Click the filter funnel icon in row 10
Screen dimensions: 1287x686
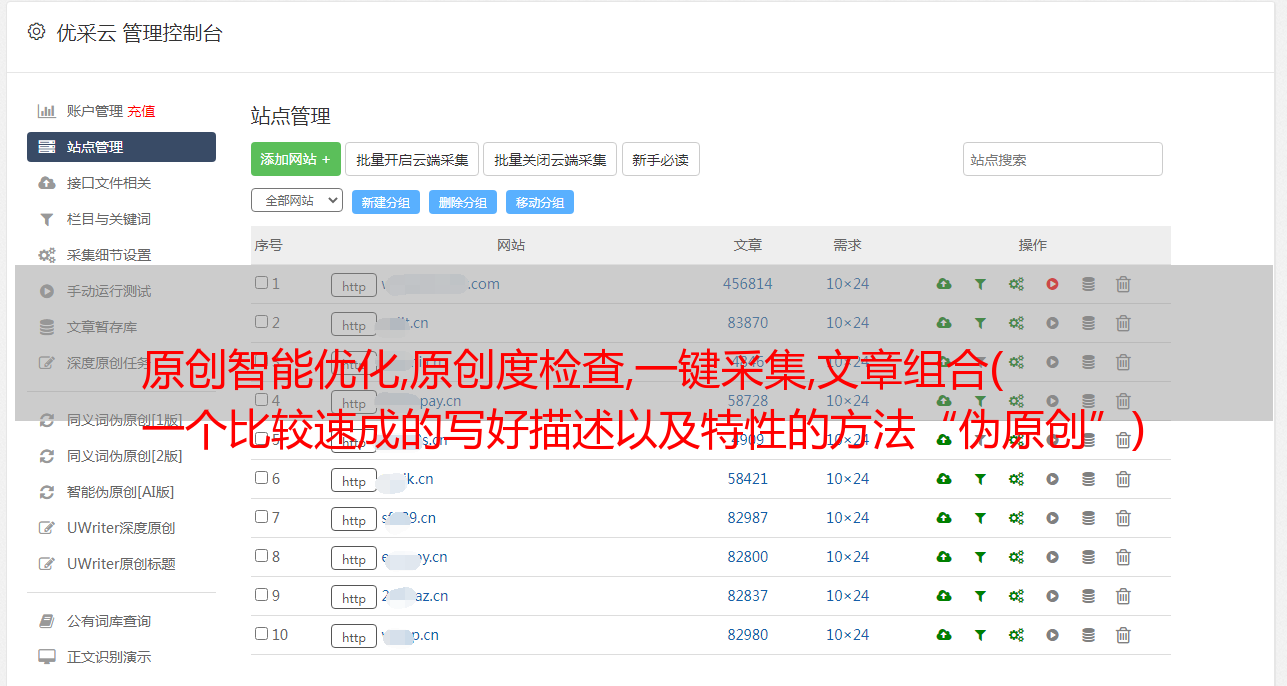coord(980,635)
